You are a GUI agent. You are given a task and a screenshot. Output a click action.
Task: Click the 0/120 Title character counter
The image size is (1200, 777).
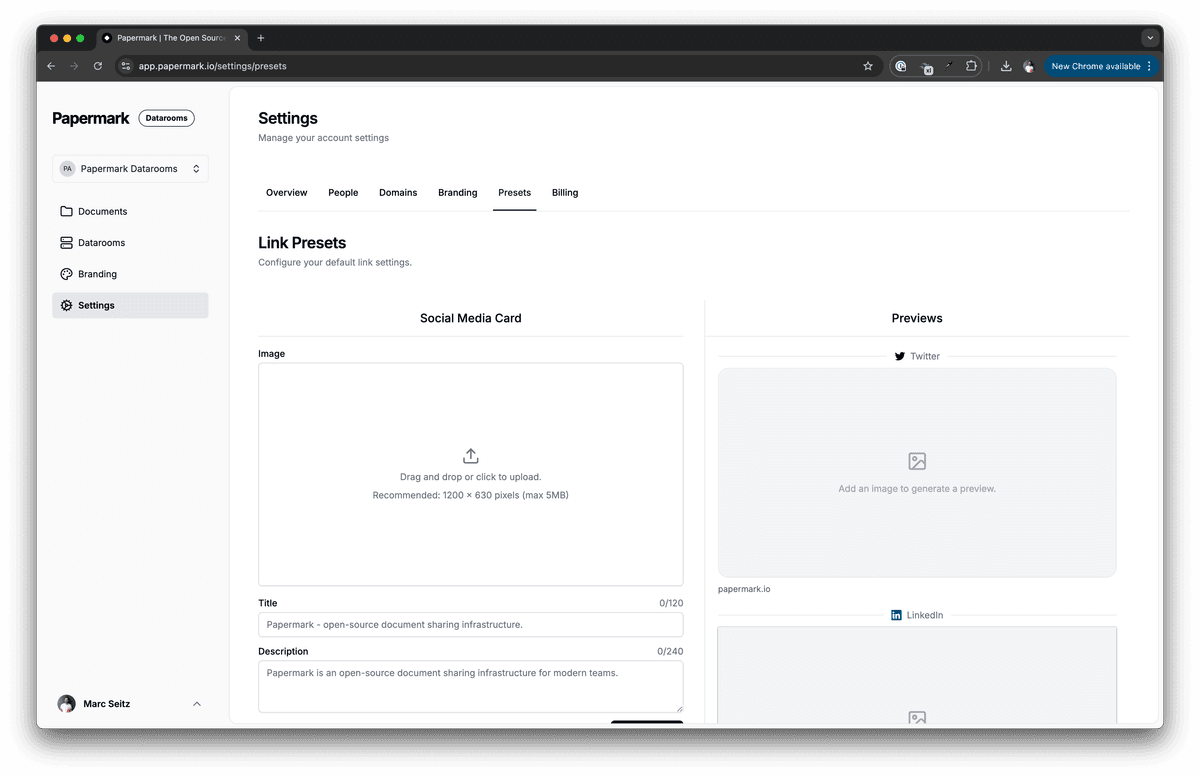point(671,603)
